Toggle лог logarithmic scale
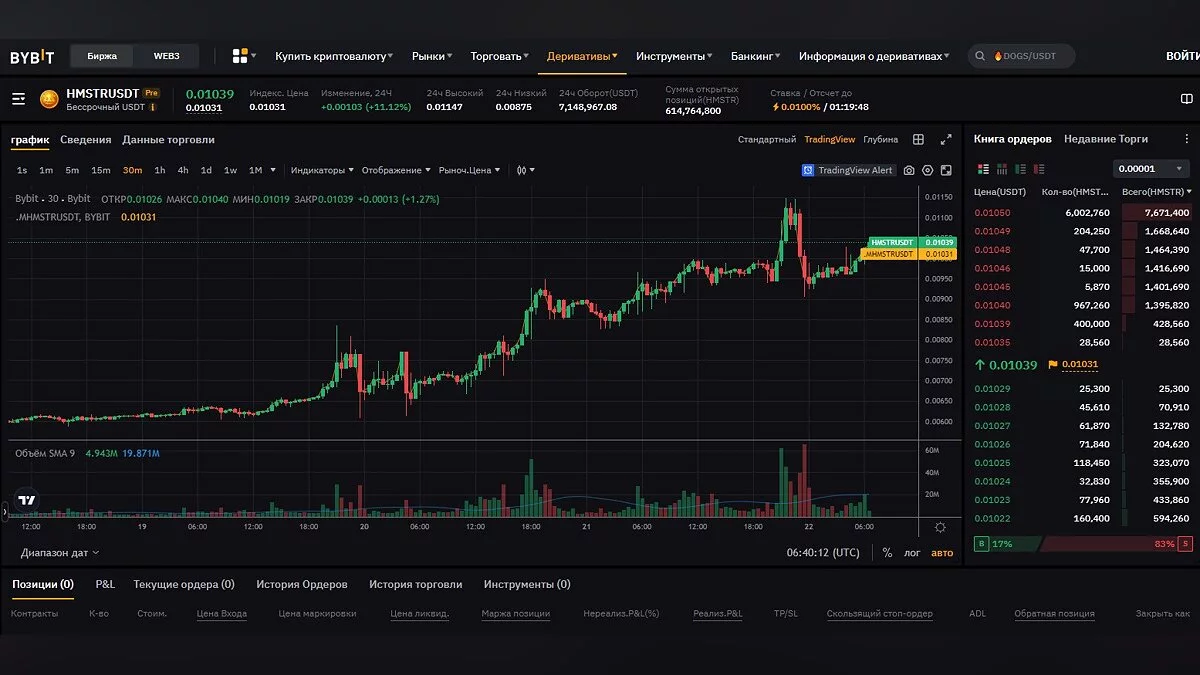1200x675 pixels. coord(912,552)
